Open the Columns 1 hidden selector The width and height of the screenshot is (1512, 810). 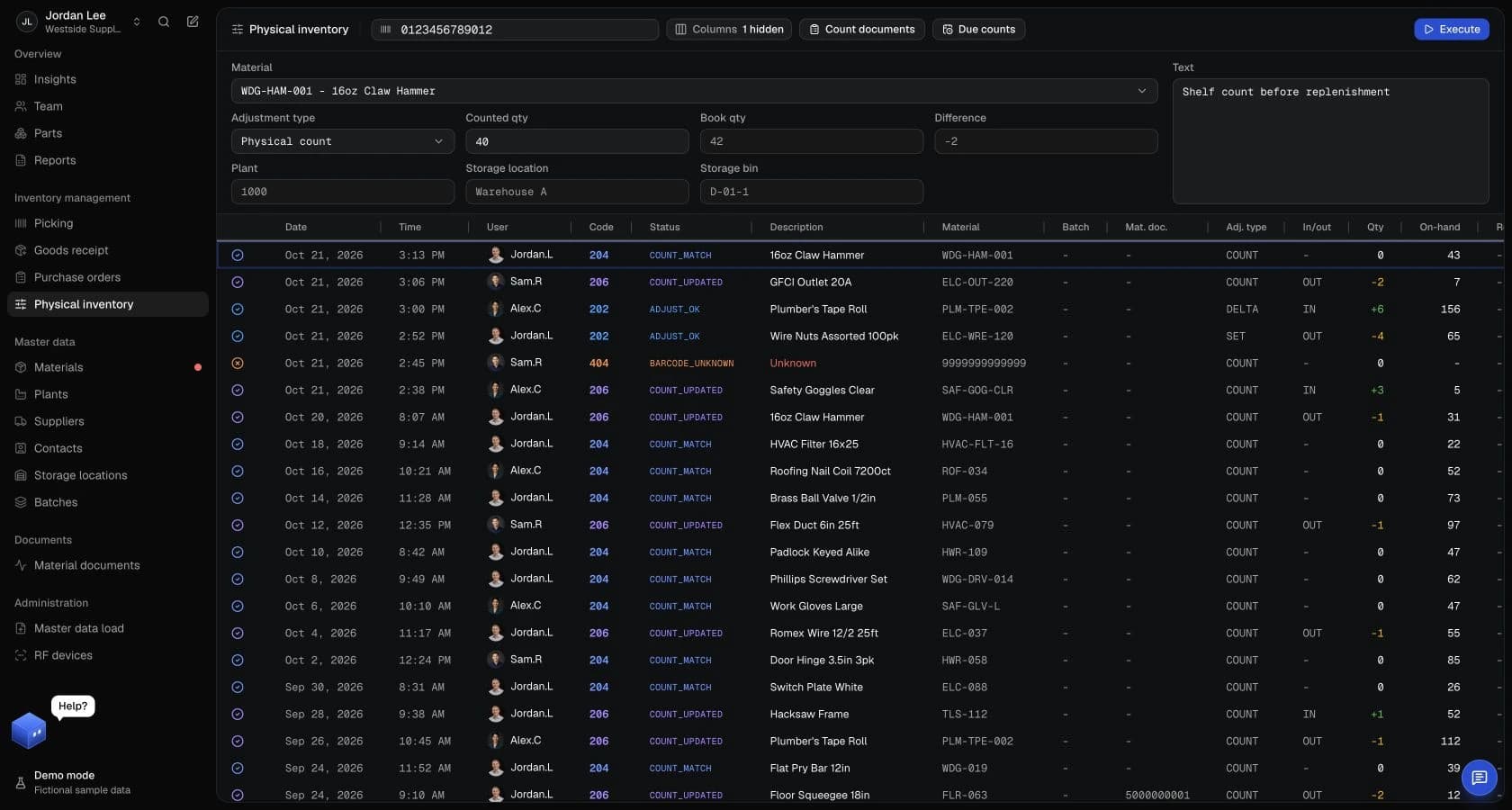(x=729, y=30)
